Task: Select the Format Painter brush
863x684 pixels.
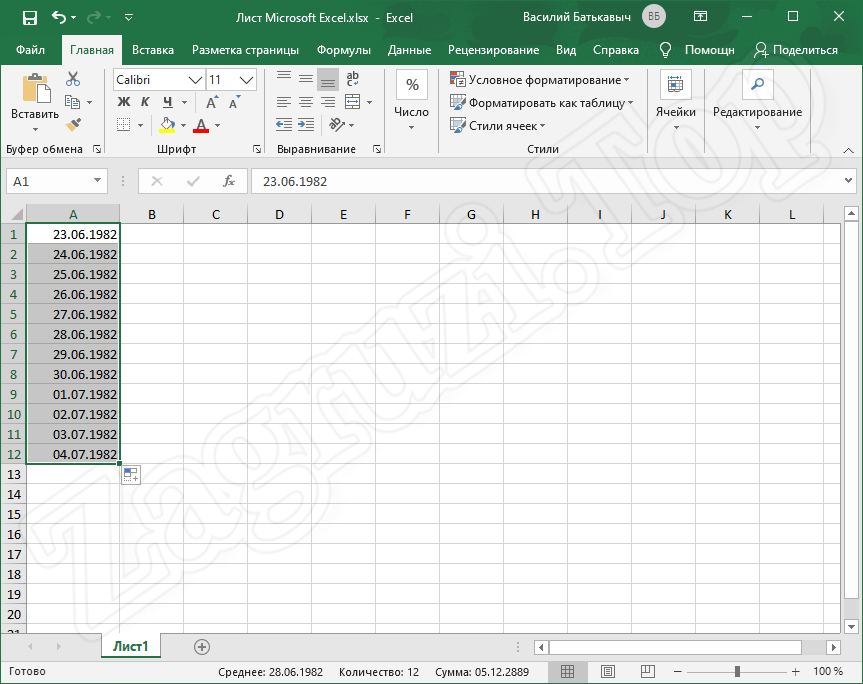Action: [x=73, y=124]
